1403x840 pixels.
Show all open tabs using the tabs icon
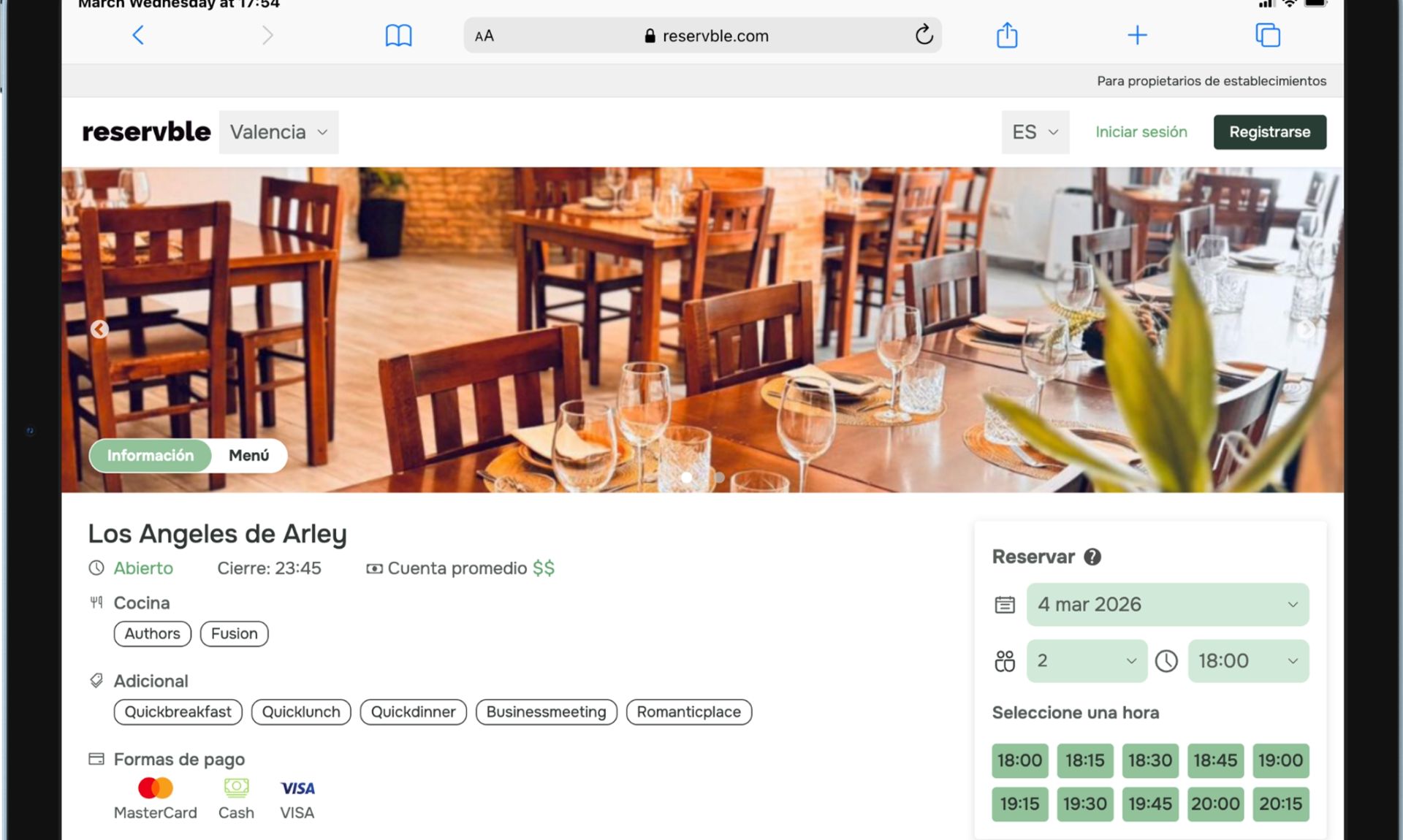click(1267, 35)
